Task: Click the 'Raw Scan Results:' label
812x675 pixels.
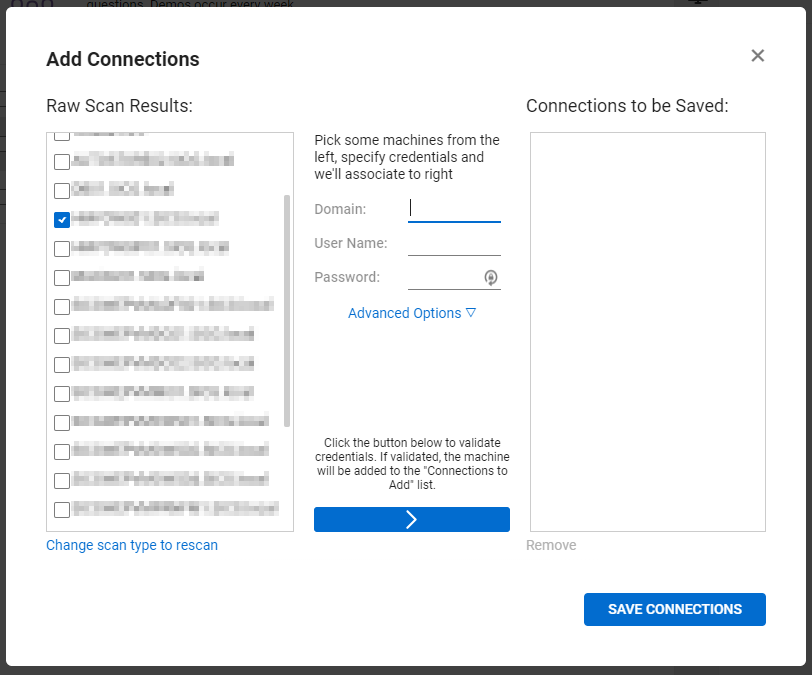Action: point(119,106)
